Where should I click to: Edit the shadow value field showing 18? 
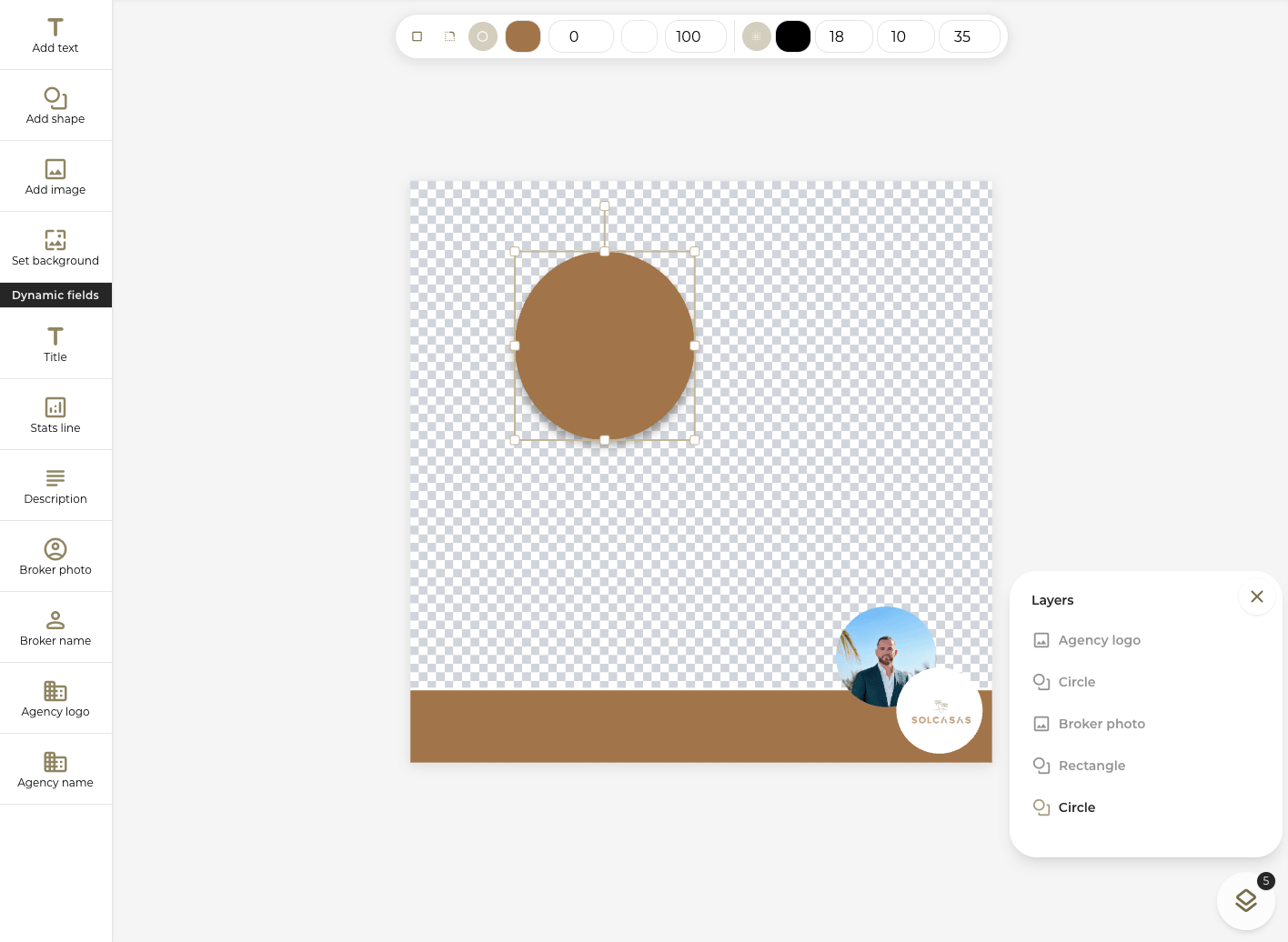[844, 36]
